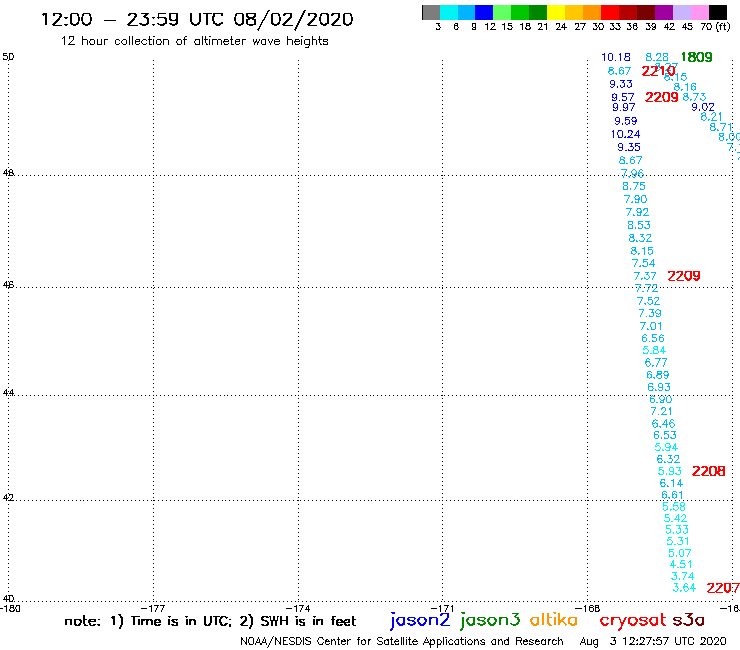
Task: Click the wave height value 9.33
Action: point(621,84)
